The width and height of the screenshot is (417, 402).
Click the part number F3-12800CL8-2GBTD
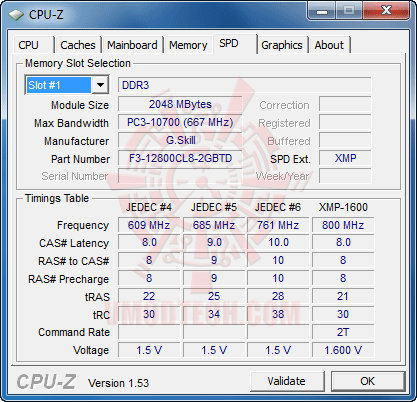coord(180,158)
